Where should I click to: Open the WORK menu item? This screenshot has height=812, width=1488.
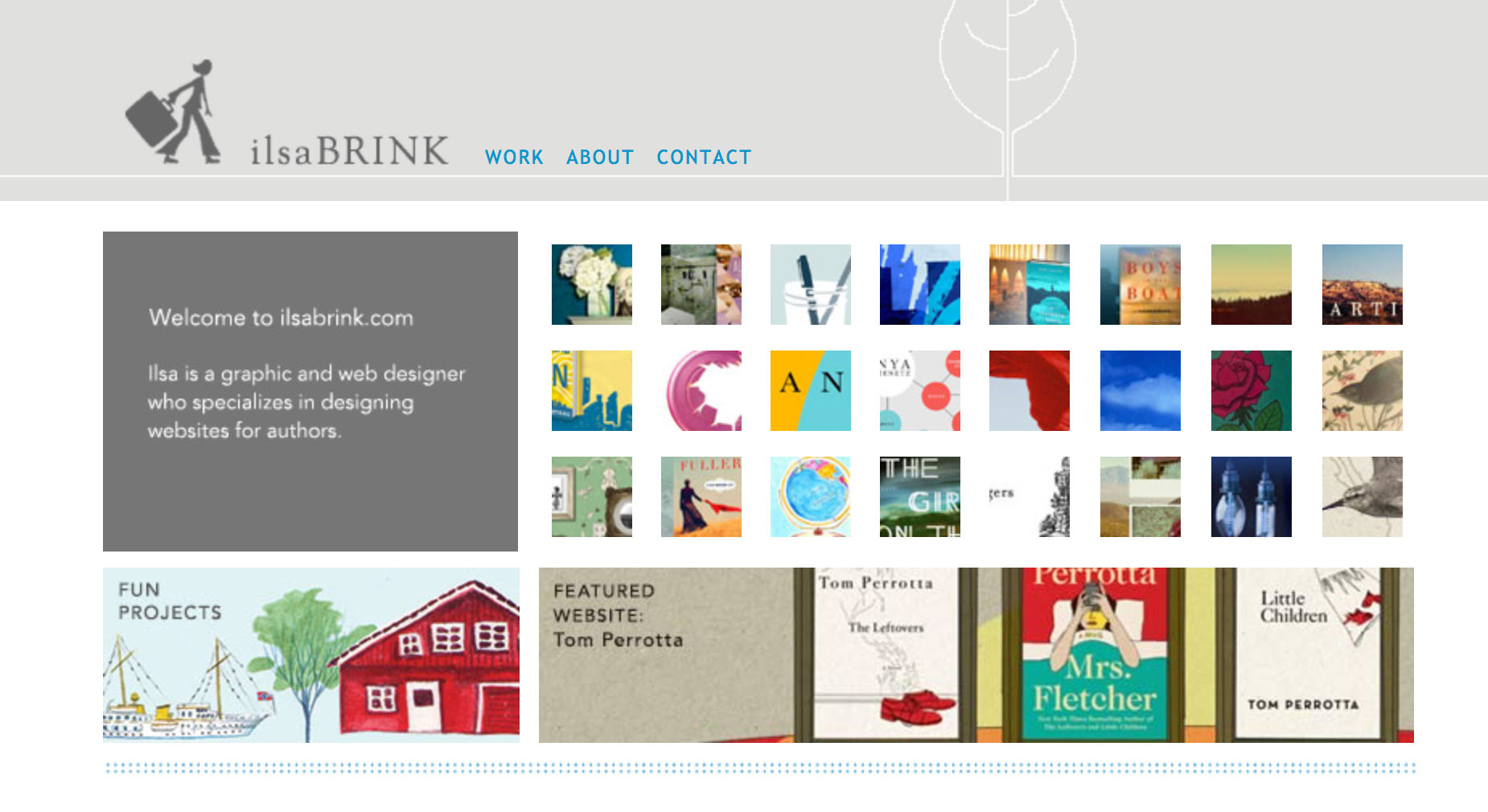514,158
